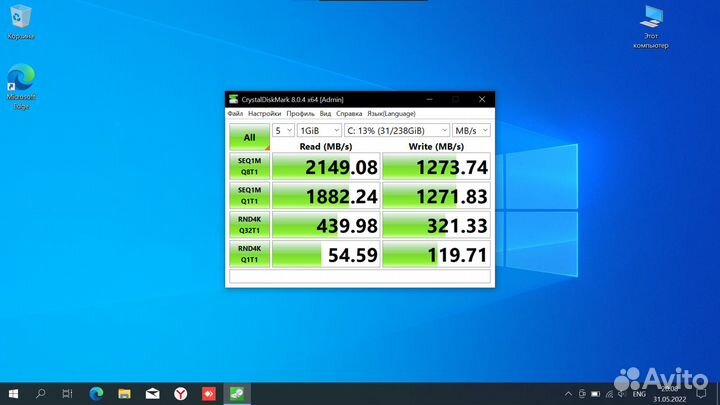Open the Mail app on the taskbar
Screen dimensions: 720x405
152,394
